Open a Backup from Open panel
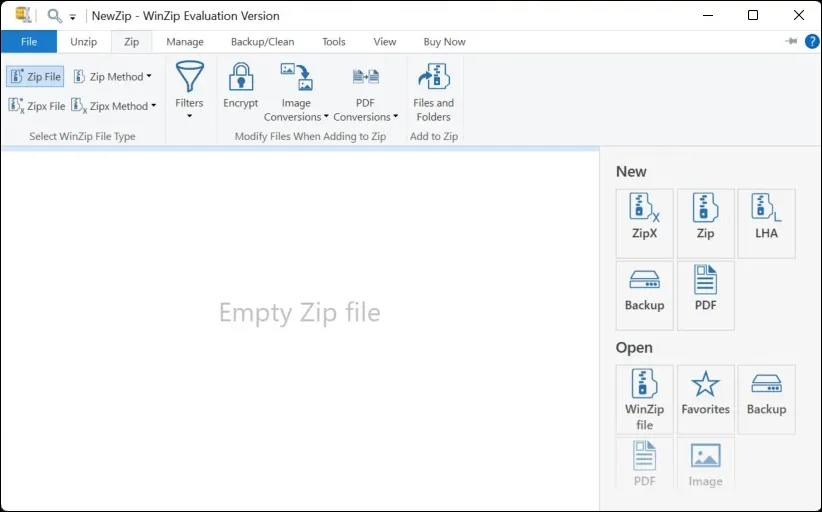Image resolution: width=822 pixels, height=512 pixels. [x=766, y=399]
